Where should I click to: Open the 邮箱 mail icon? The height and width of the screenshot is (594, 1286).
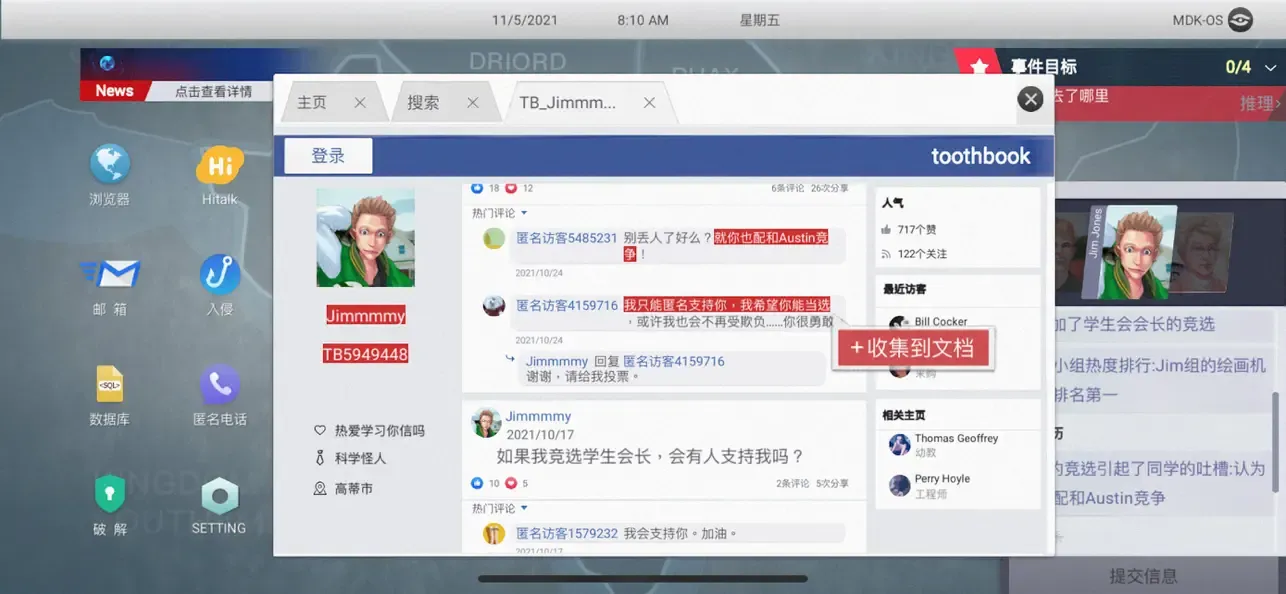coord(110,274)
